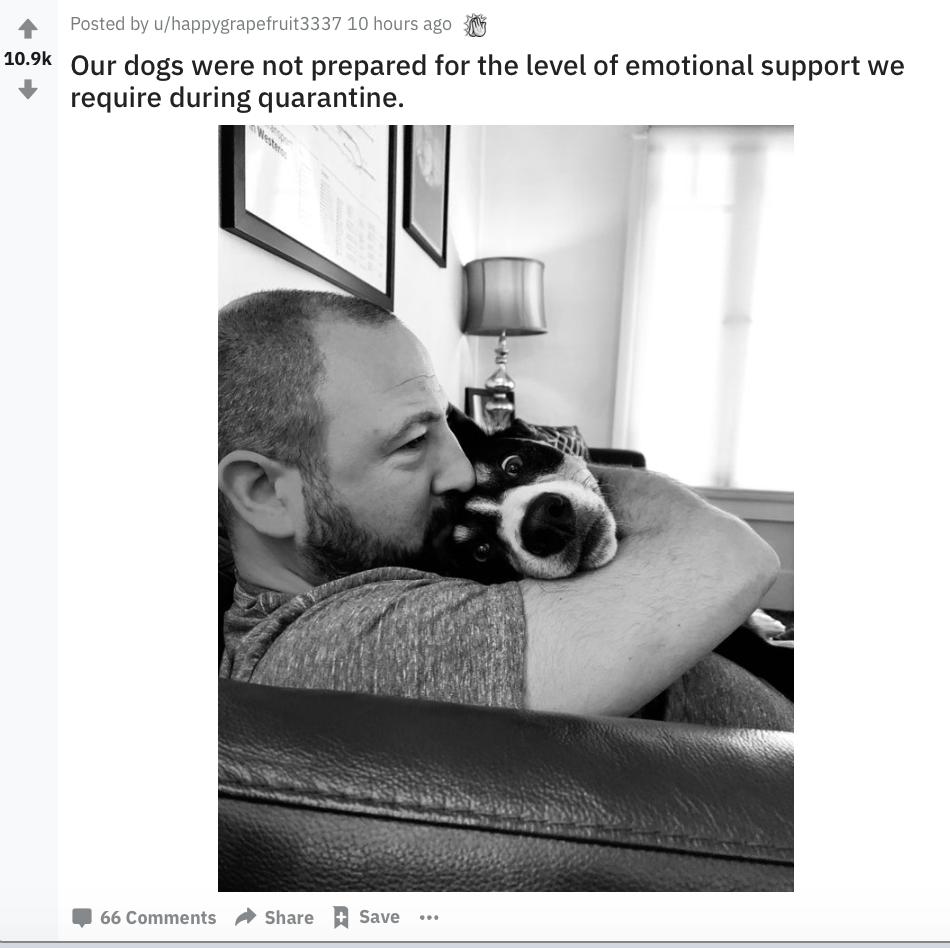950x948 pixels.
Task: Open the black-and-white man and dog photo
Action: click(x=506, y=508)
